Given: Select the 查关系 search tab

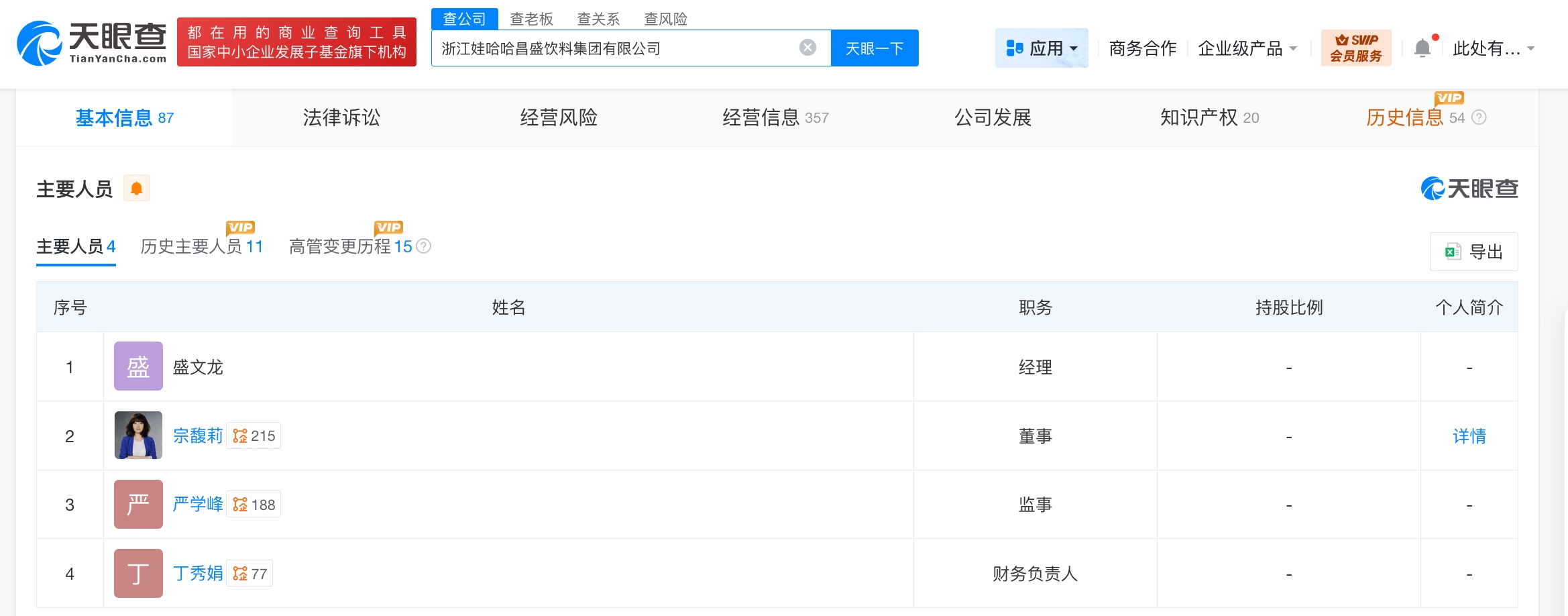Looking at the screenshot, I should click(x=598, y=19).
